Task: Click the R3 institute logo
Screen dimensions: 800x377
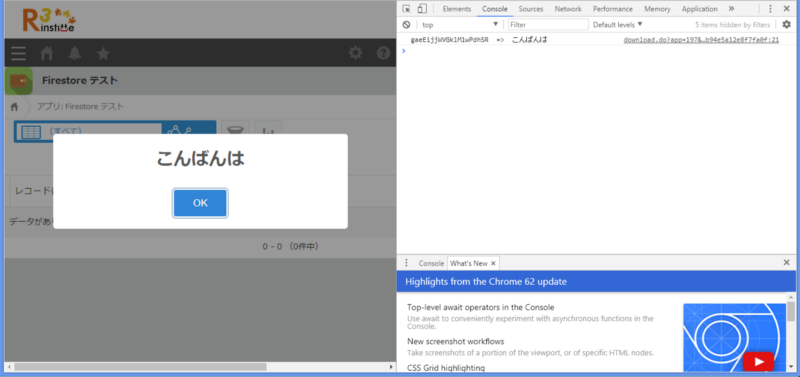Action: coord(49,20)
